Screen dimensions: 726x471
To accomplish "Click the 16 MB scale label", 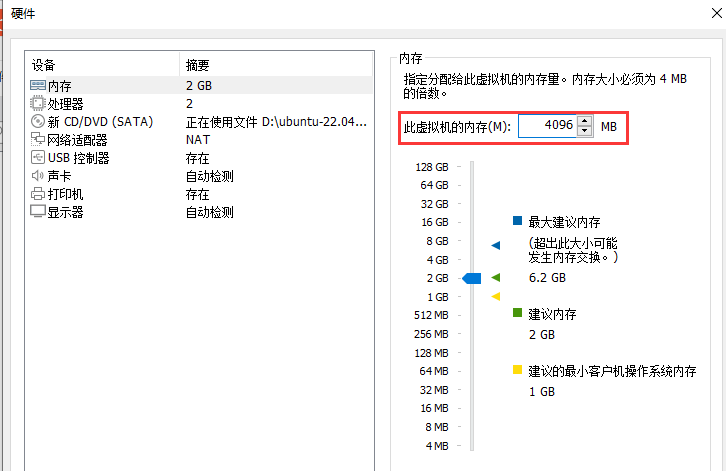I will tap(434, 408).
